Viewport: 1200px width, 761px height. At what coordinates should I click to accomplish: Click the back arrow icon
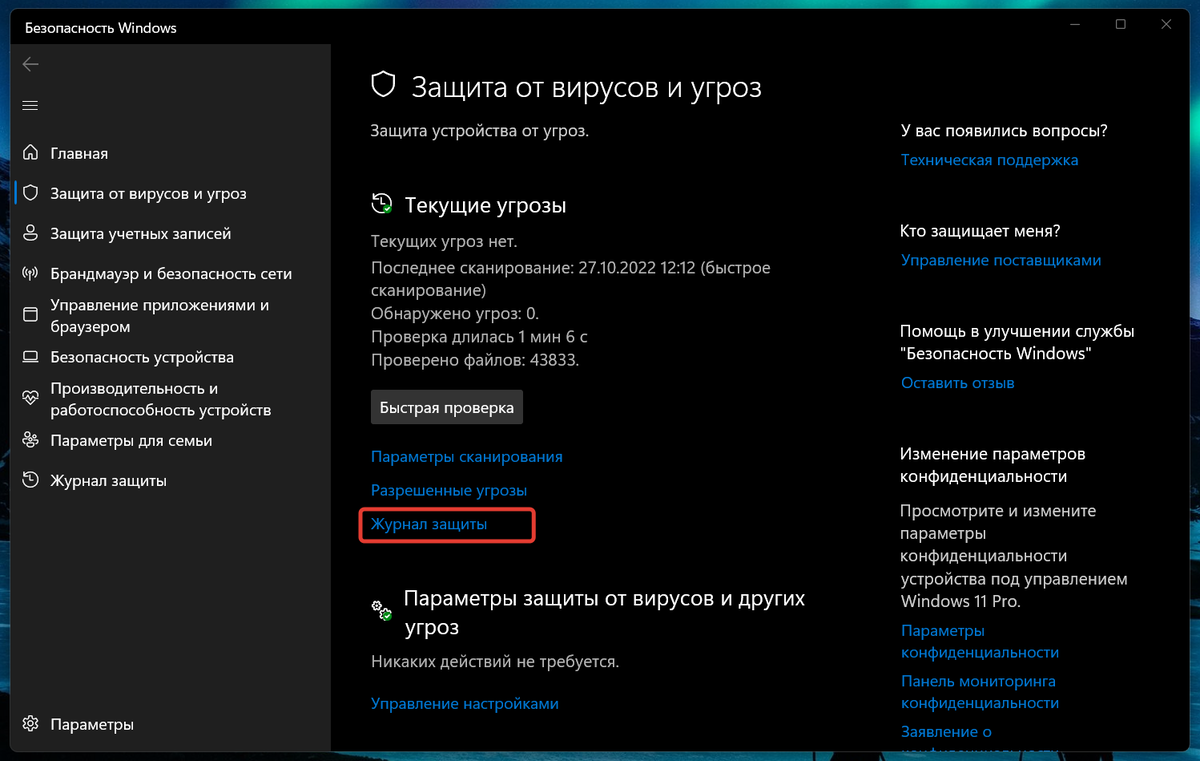tap(30, 64)
